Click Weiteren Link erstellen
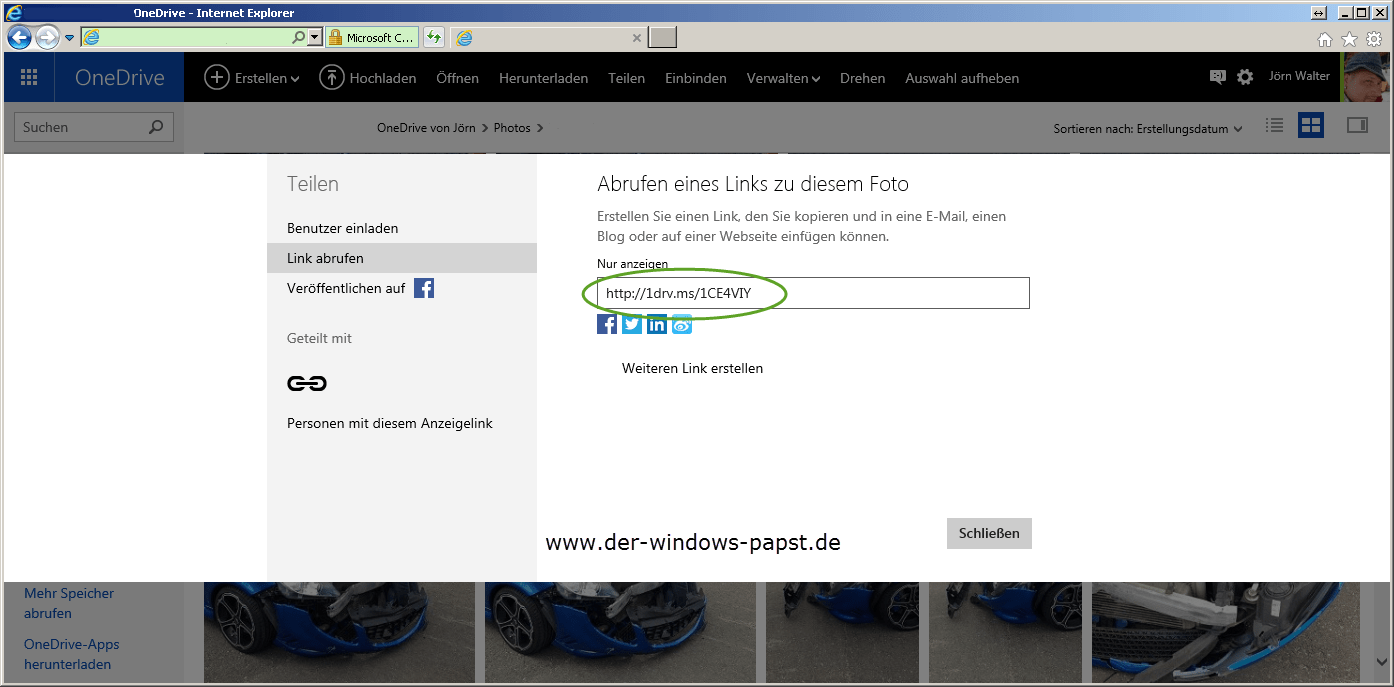This screenshot has height=687, width=1394. pos(692,368)
